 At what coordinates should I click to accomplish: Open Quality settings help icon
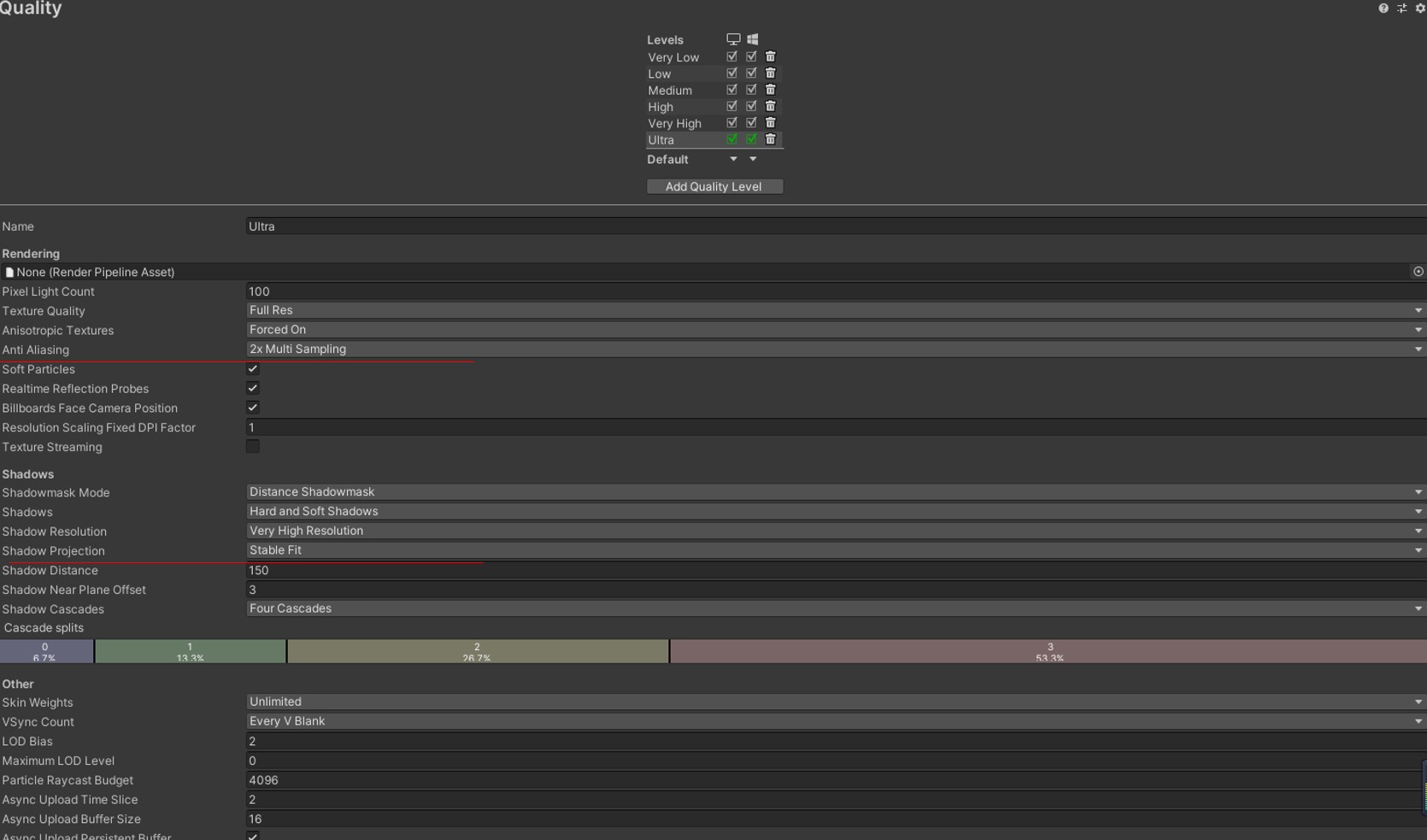1383,9
